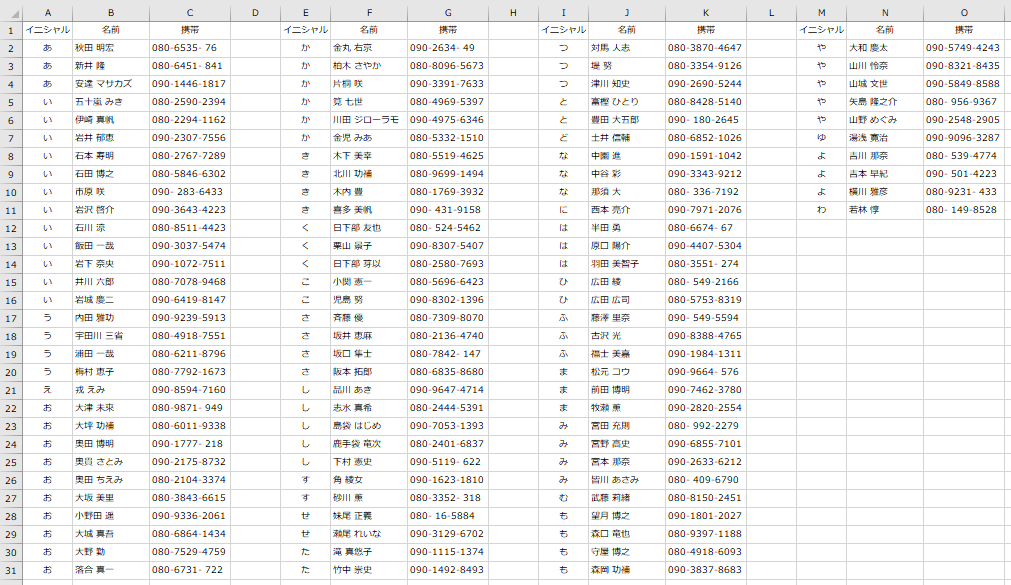Click the initial え cell in column A
Image resolution: width=1011 pixels, height=585 pixels.
(48, 390)
